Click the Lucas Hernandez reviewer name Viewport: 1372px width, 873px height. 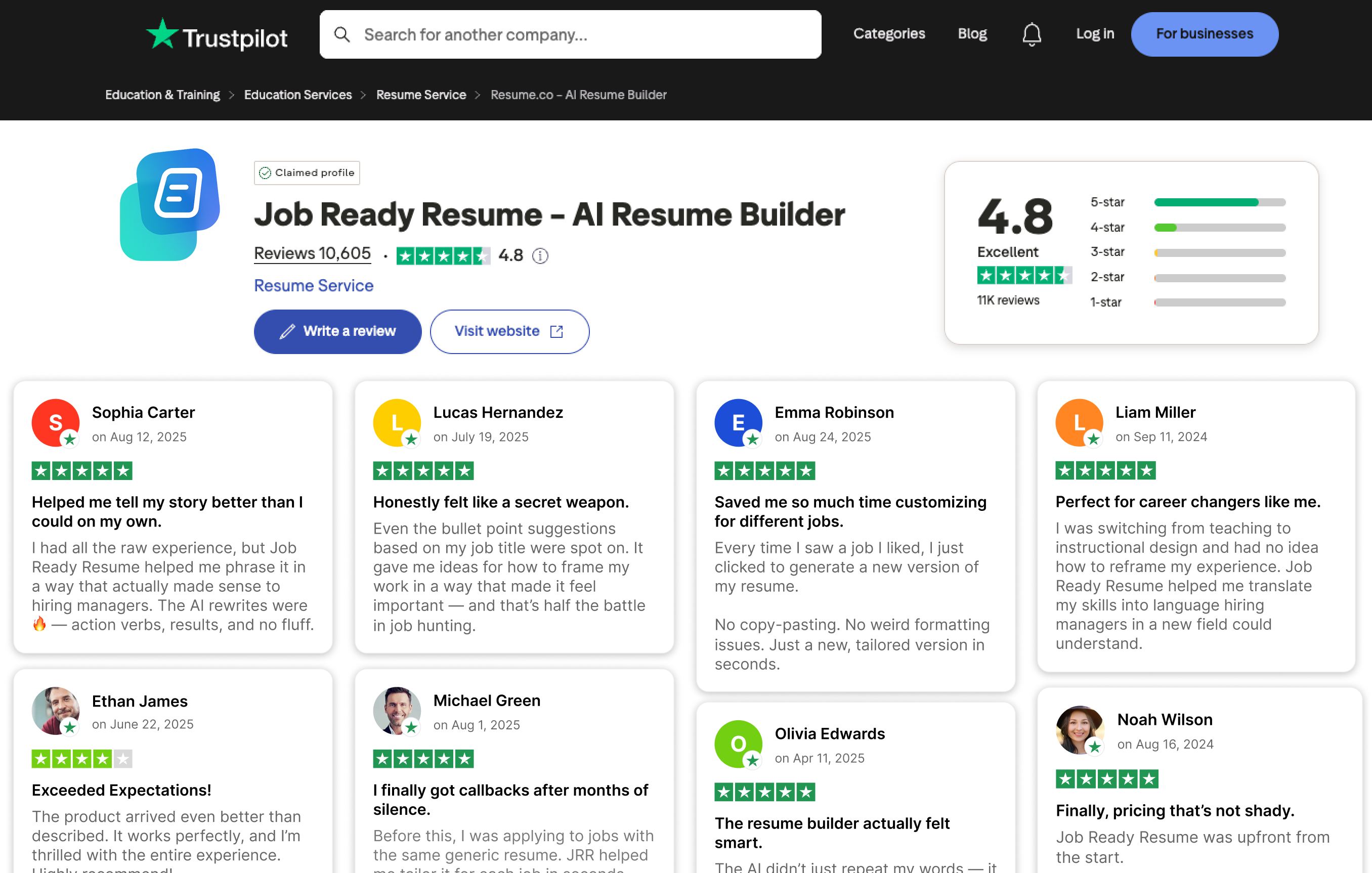[498, 412]
